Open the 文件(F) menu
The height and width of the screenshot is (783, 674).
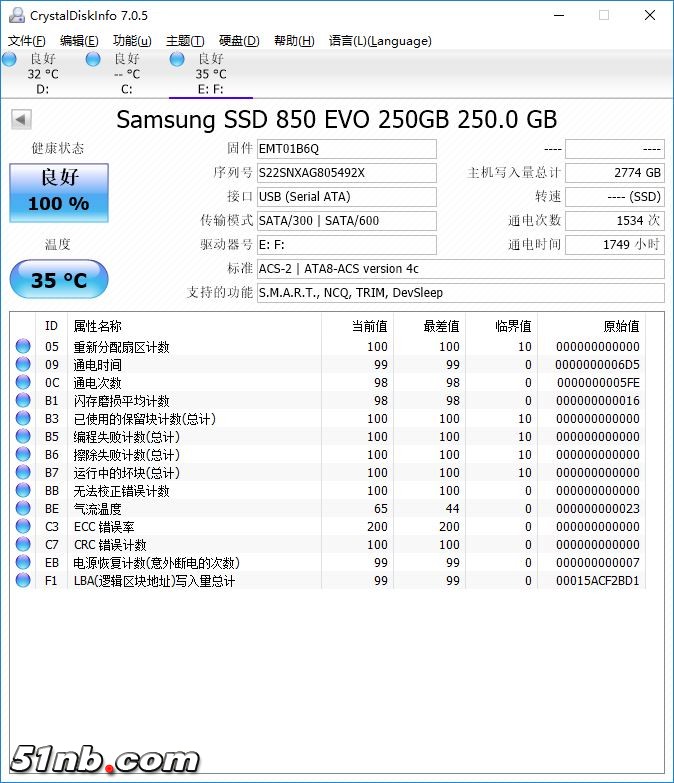(27, 41)
